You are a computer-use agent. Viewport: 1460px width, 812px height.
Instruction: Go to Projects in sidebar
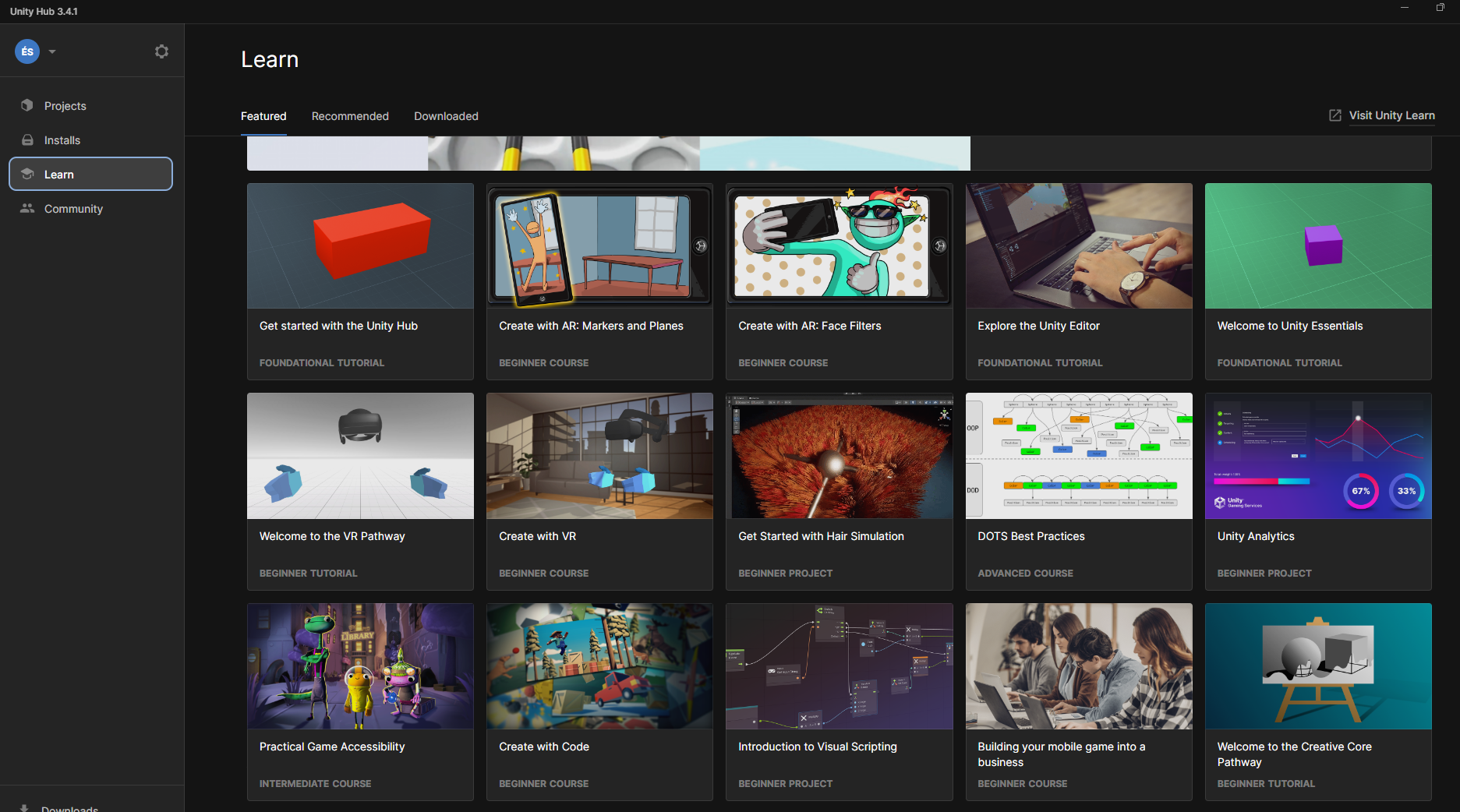coord(90,105)
